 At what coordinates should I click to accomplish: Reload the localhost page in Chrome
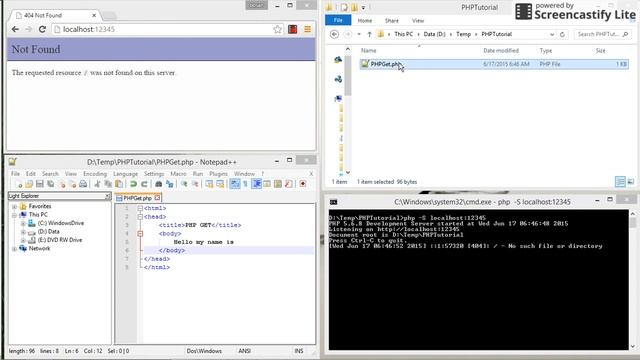[x=42, y=29]
